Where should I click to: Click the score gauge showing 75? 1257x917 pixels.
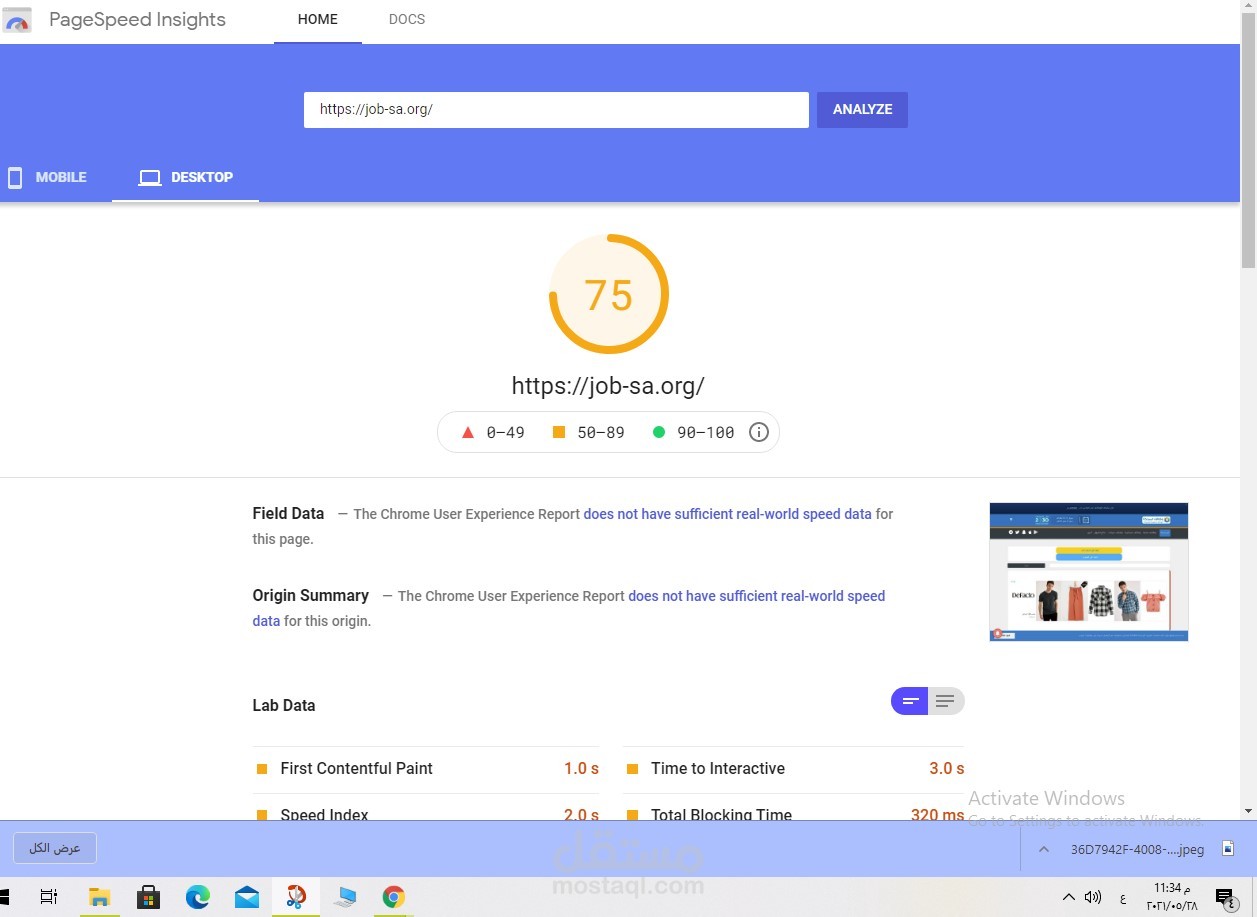[609, 294]
